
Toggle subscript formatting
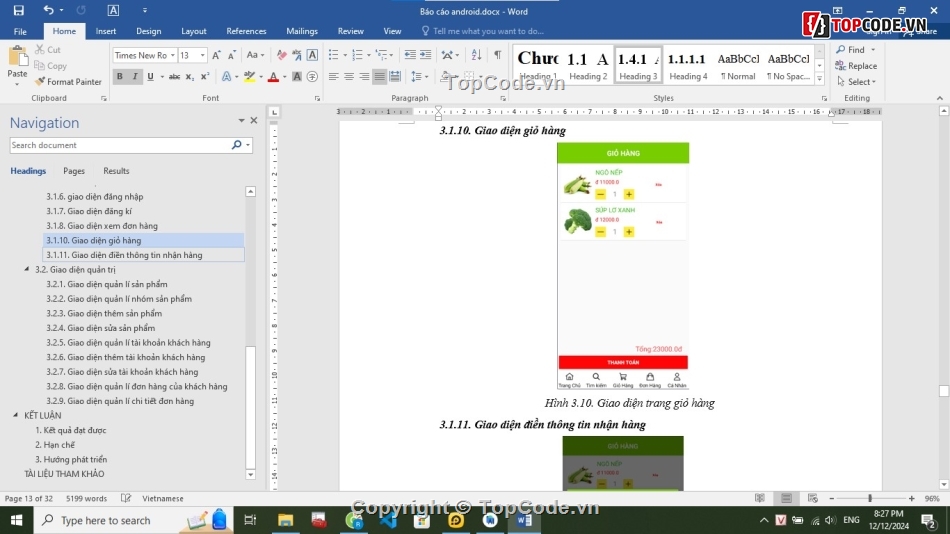(x=190, y=76)
